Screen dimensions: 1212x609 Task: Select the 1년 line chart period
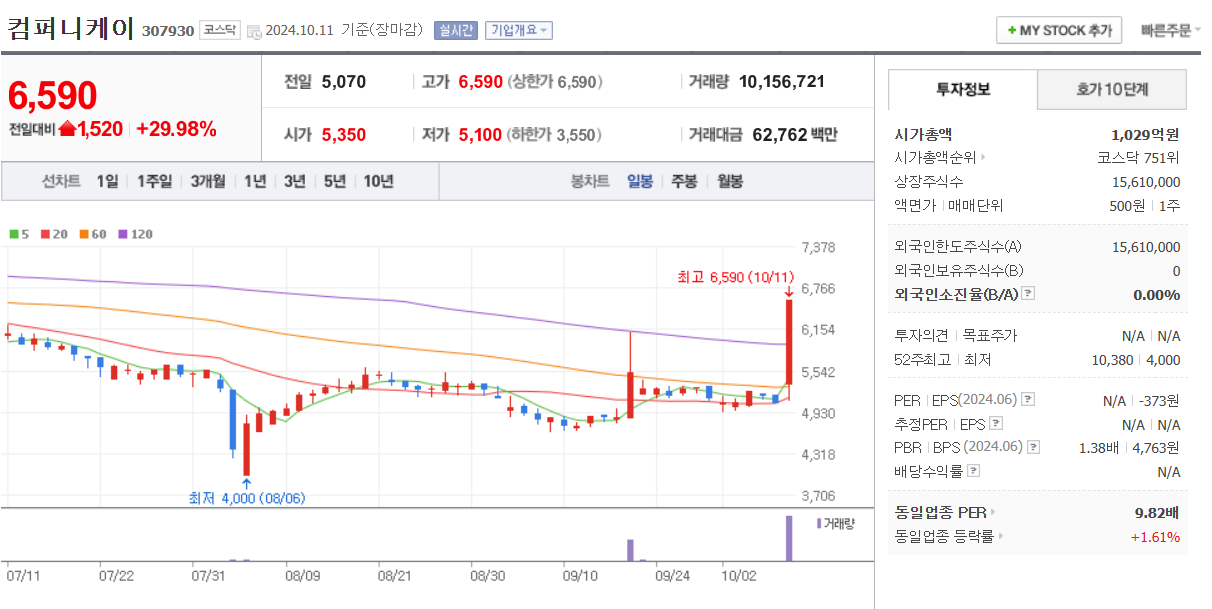pos(255,181)
